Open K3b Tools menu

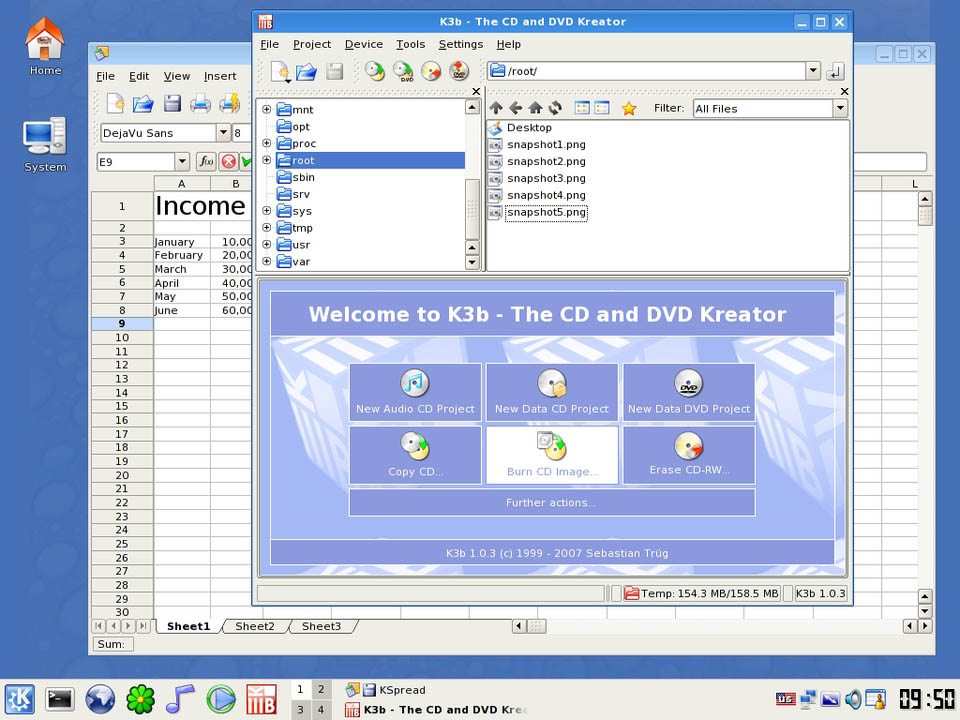click(x=410, y=44)
